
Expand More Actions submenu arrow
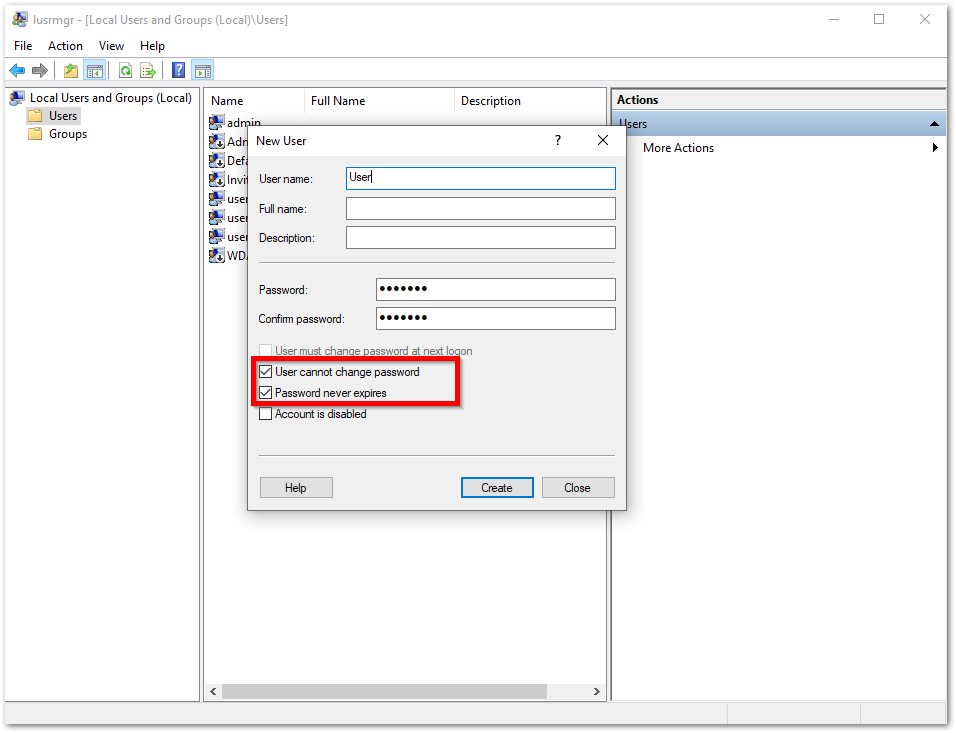(935, 148)
